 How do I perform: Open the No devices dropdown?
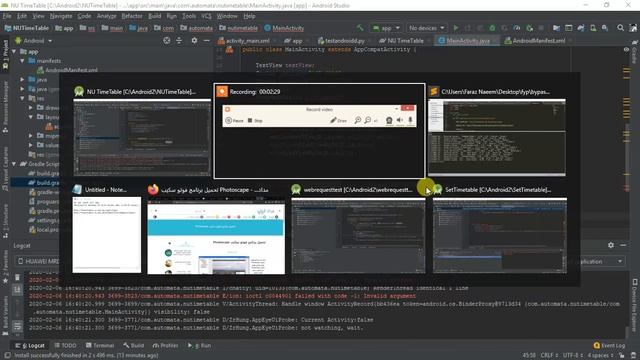point(427,28)
